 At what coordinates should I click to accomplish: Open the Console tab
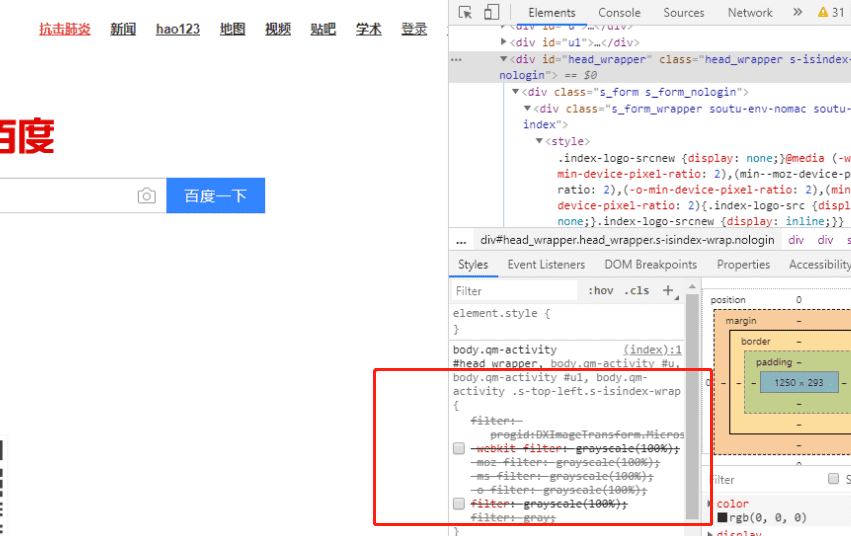click(x=619, y=12)
